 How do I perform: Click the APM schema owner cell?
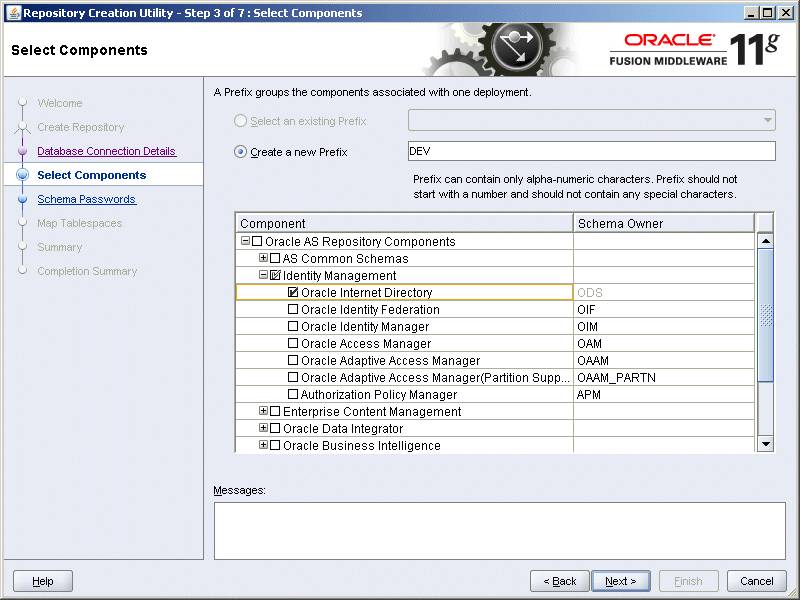pyautogui.click(x=664, y=394)
